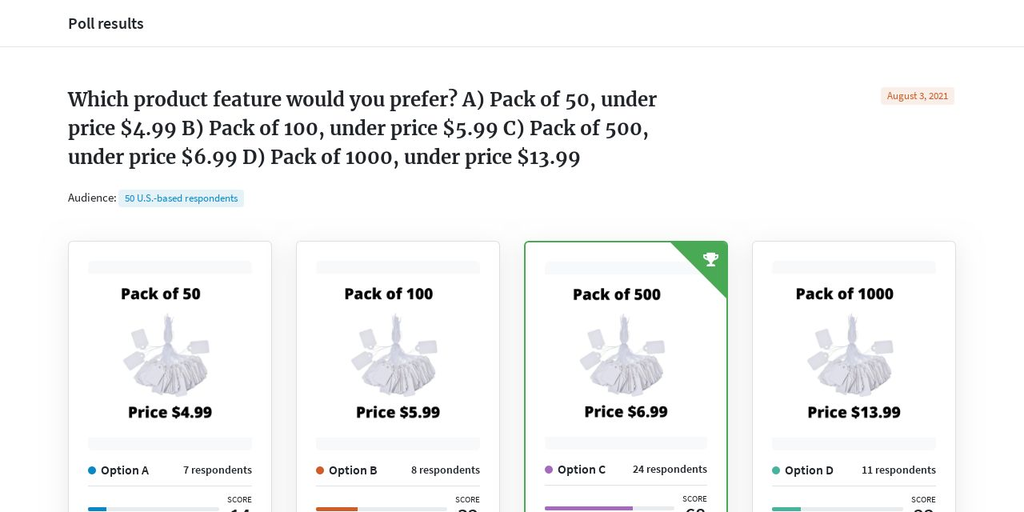The image size is (1024, 512).
Task: Click the blue Option A color dot
Action: [92, 470]
